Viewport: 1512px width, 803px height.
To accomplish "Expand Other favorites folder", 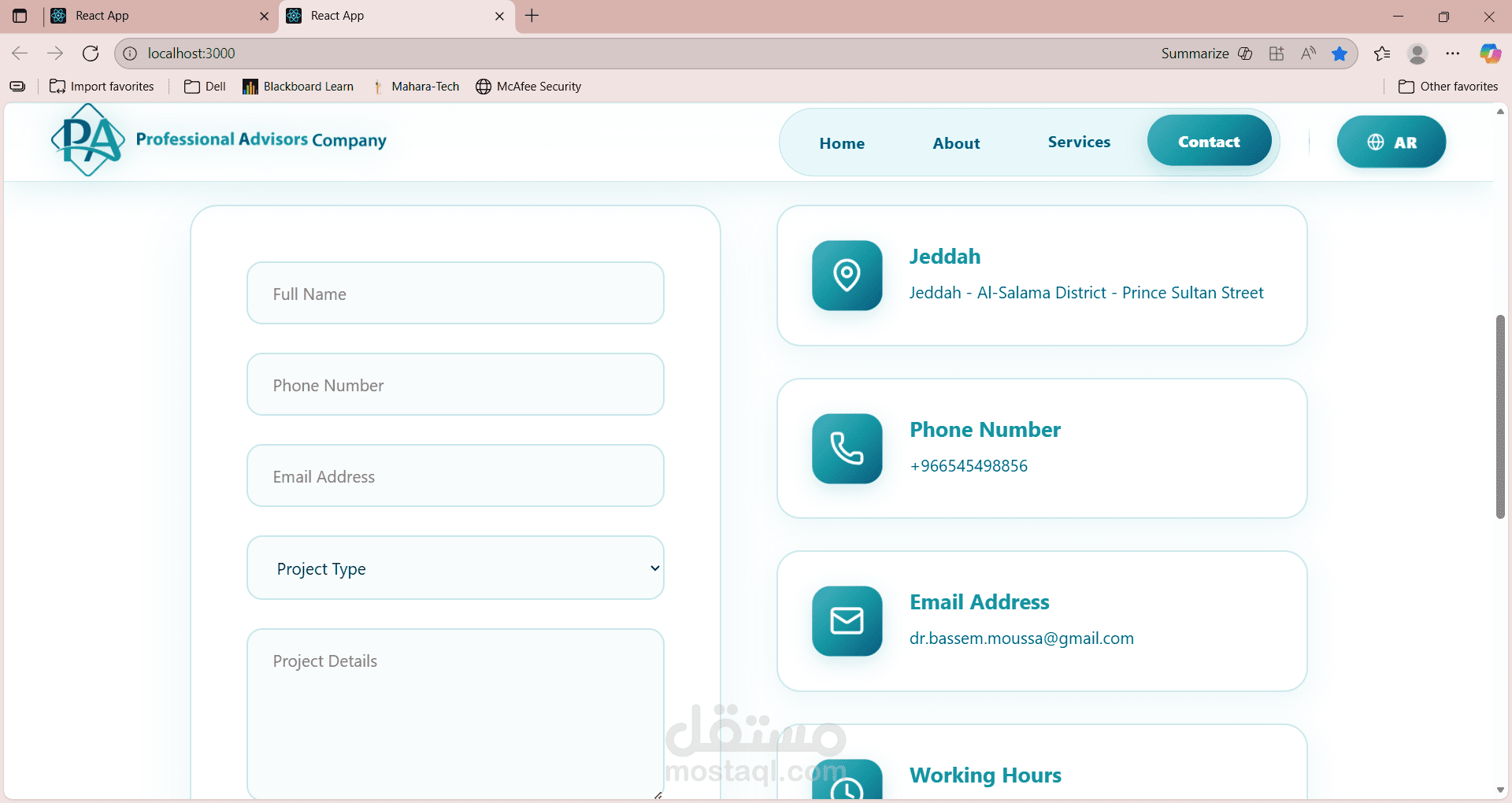I will pos(1448,87).
